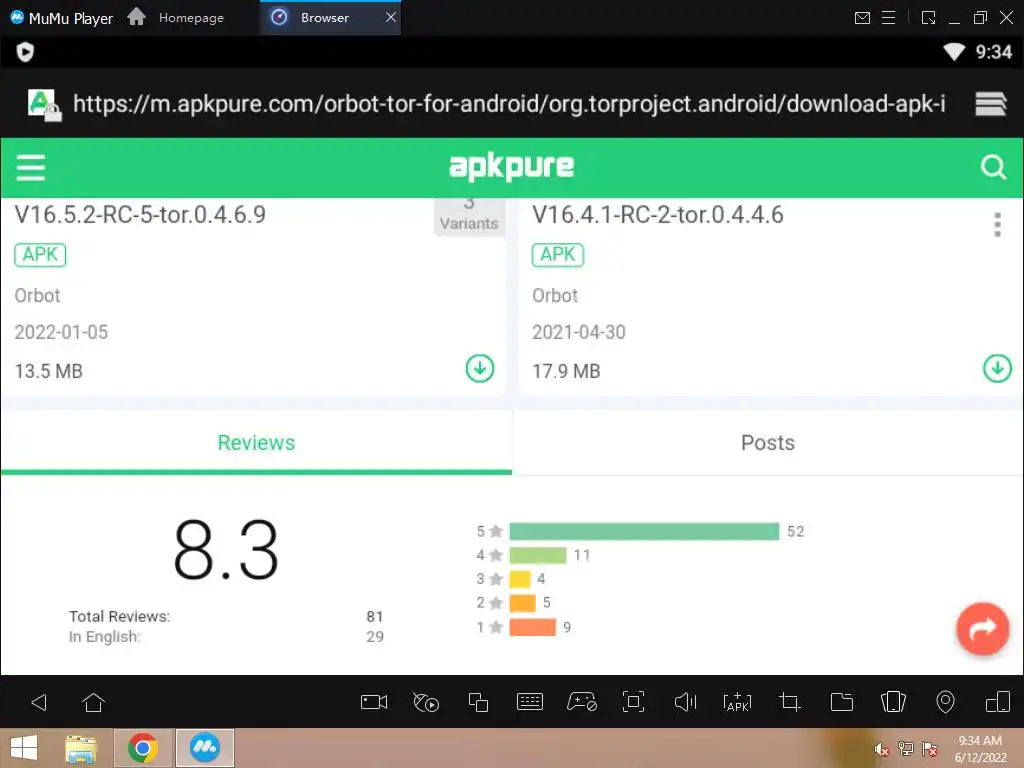Screen dimensions: 1024x768
Task: Click the 5 star rating bar
Action: click(644, 532)
